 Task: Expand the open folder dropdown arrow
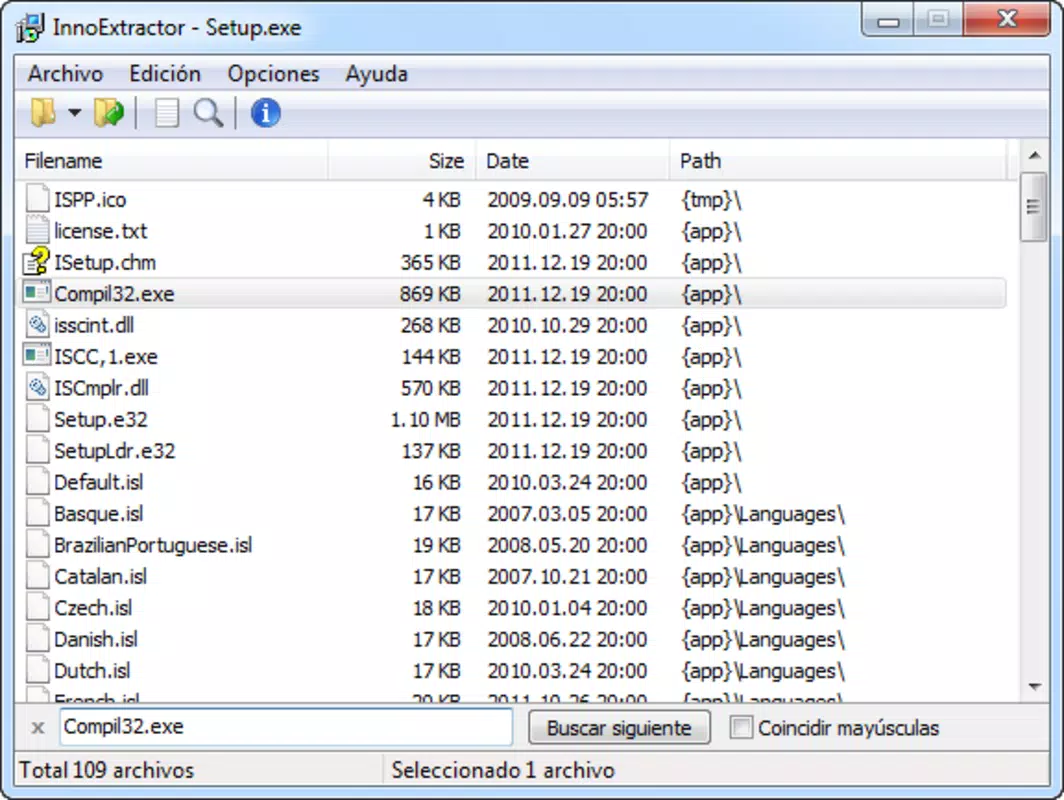pos(74,113)
